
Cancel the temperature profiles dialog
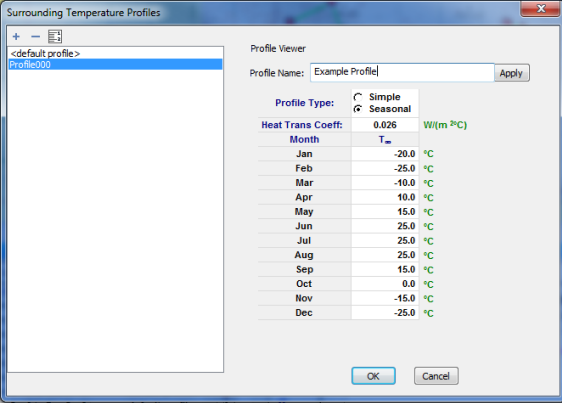click(x=436, y=376)
